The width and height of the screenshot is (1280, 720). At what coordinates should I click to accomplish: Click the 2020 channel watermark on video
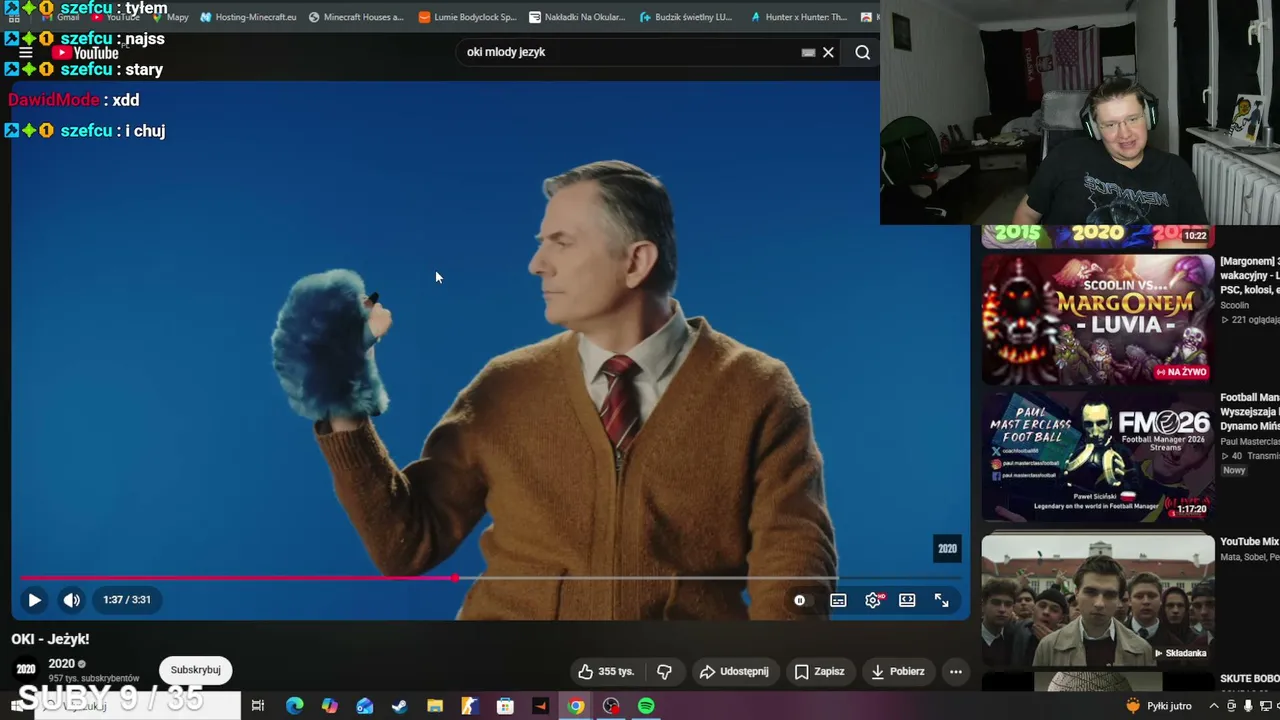point(947,548)
